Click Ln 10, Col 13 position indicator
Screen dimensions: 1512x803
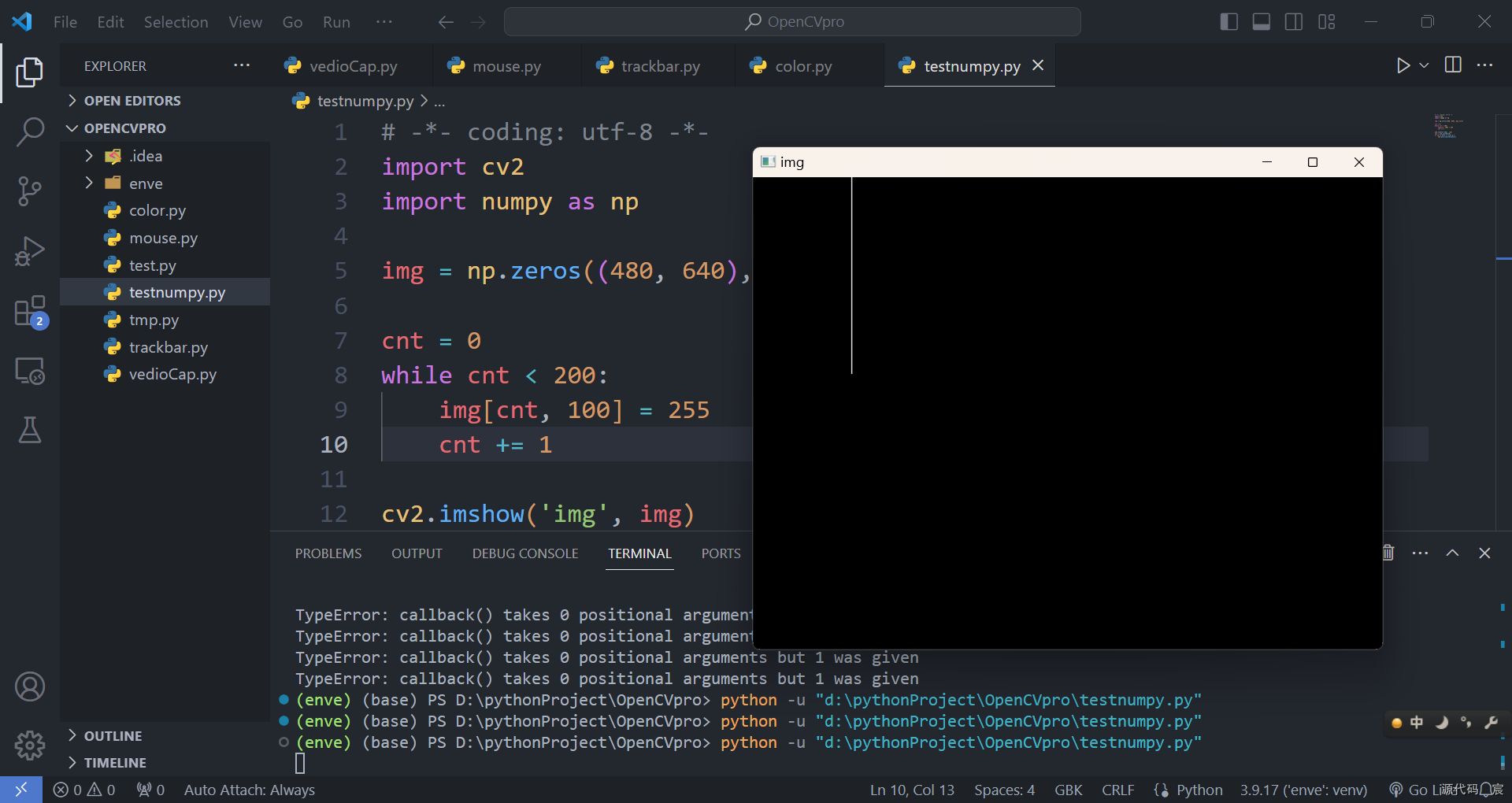912,790
